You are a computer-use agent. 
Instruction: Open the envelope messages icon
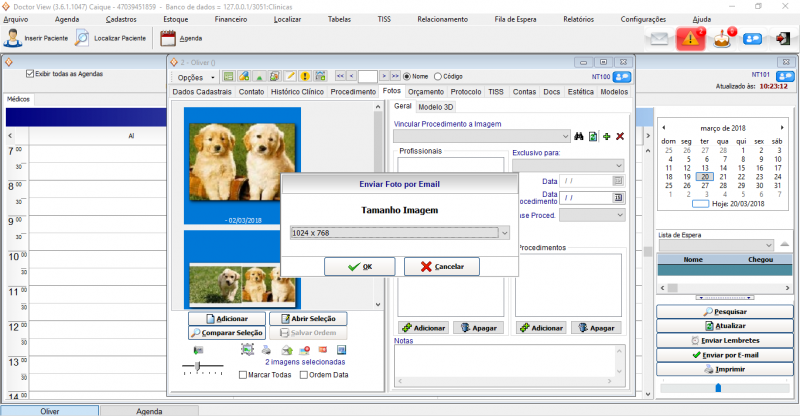click(x=657, y=39)
